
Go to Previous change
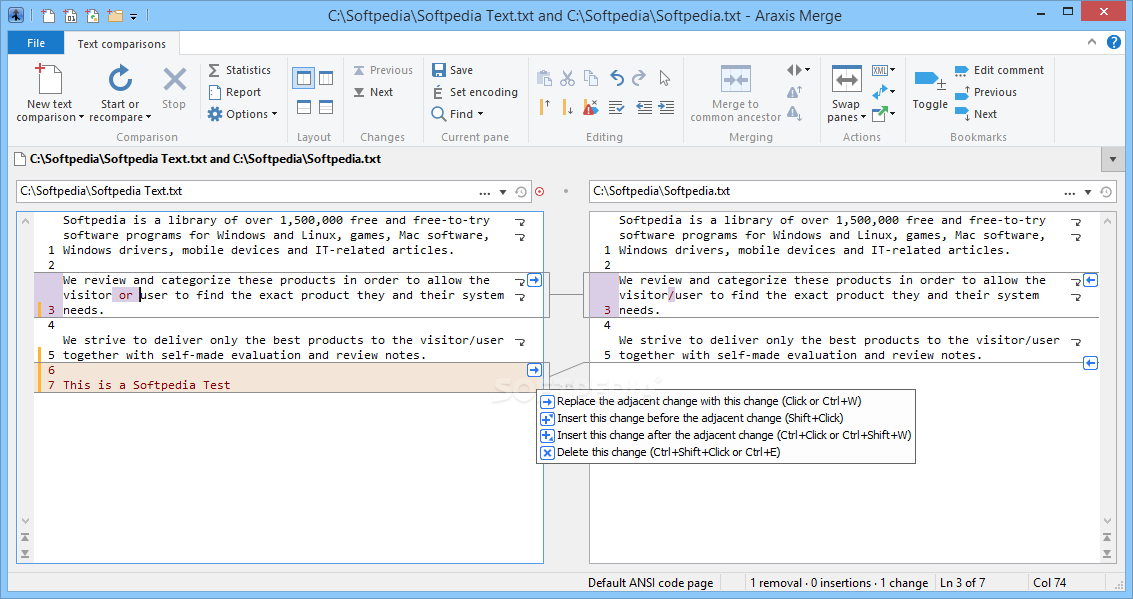[383, 70]
